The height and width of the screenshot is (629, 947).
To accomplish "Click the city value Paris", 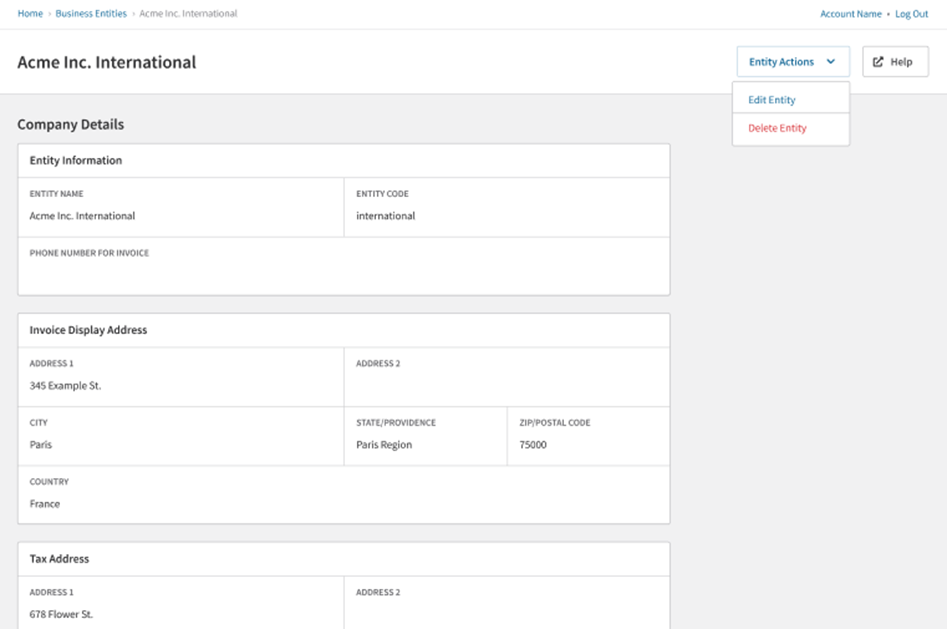I will coord(40,445).
